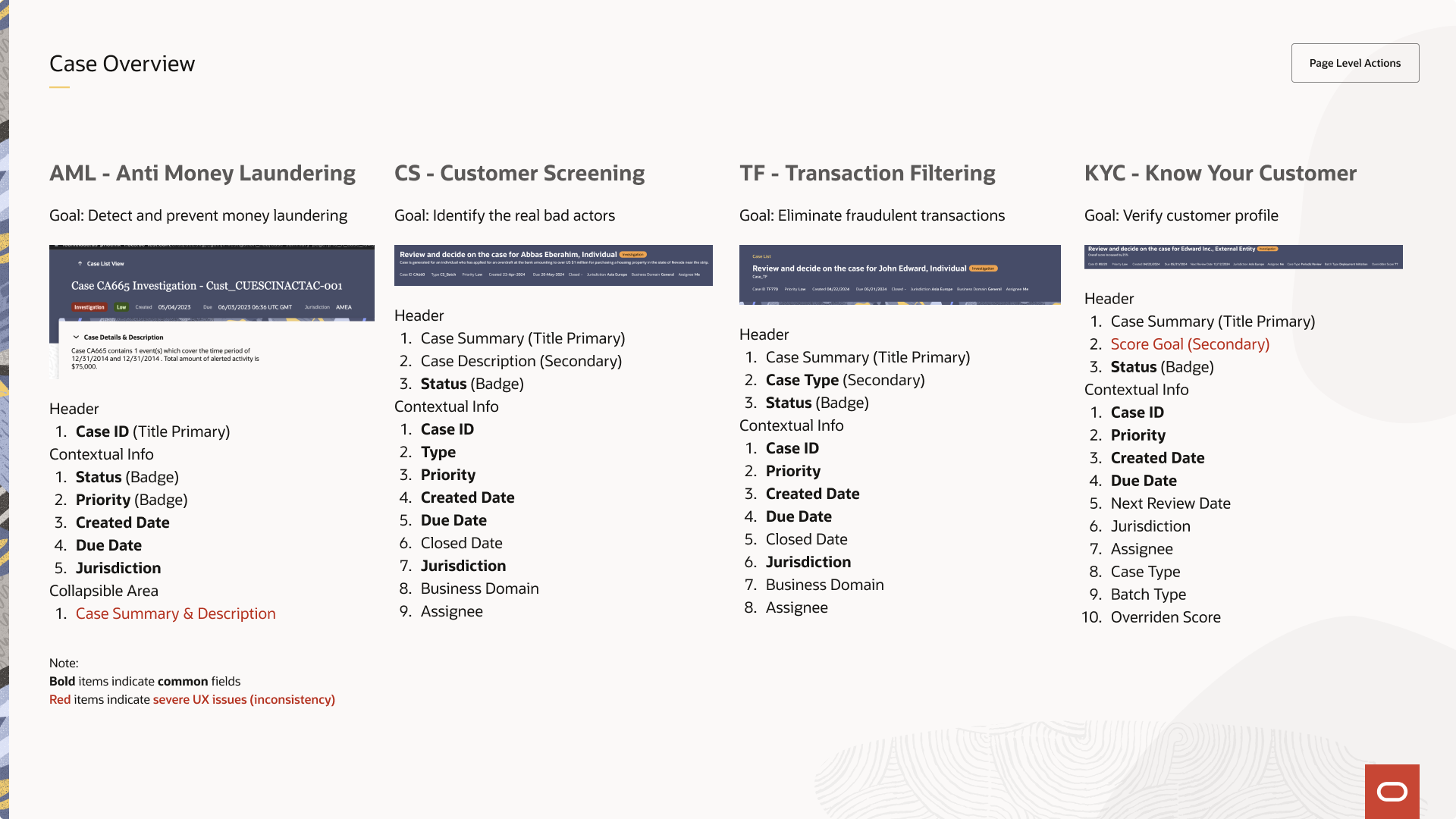Viewport: 1456px width, 819px height.
Task: Click the orange Investigation badge for Abbas Eberahim
Action: [x=633, y=255]
